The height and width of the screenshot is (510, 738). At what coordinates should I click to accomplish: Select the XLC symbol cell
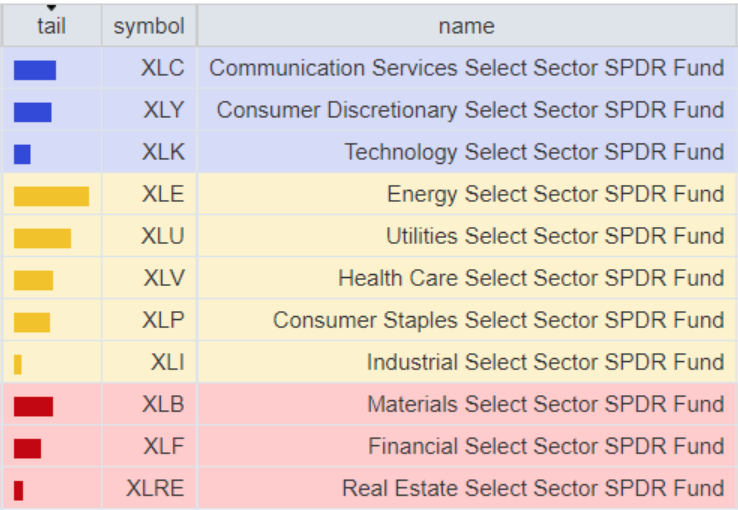[163, 69]
